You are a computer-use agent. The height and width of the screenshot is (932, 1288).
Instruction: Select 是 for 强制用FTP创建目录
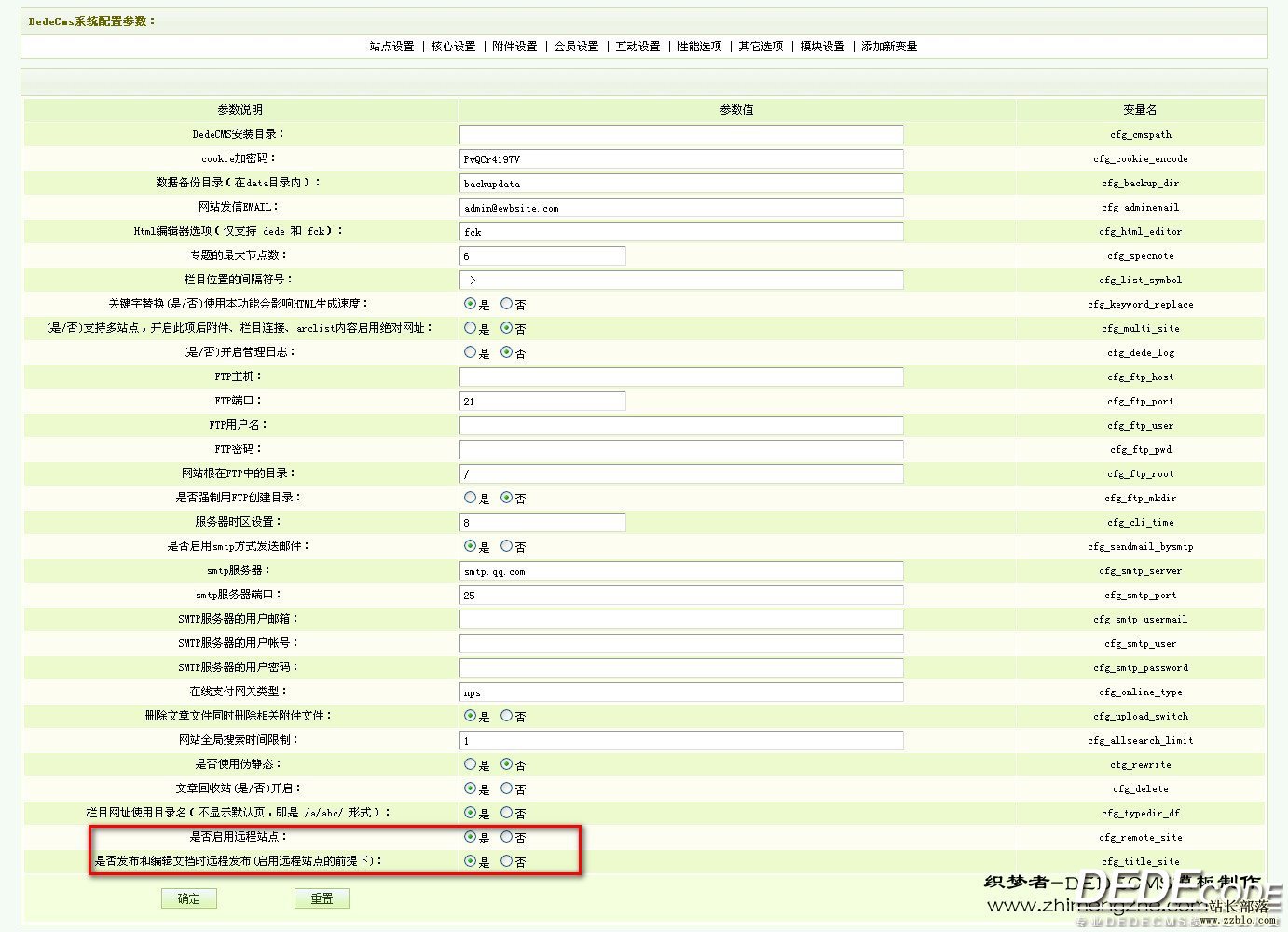(x=470, y=498)
